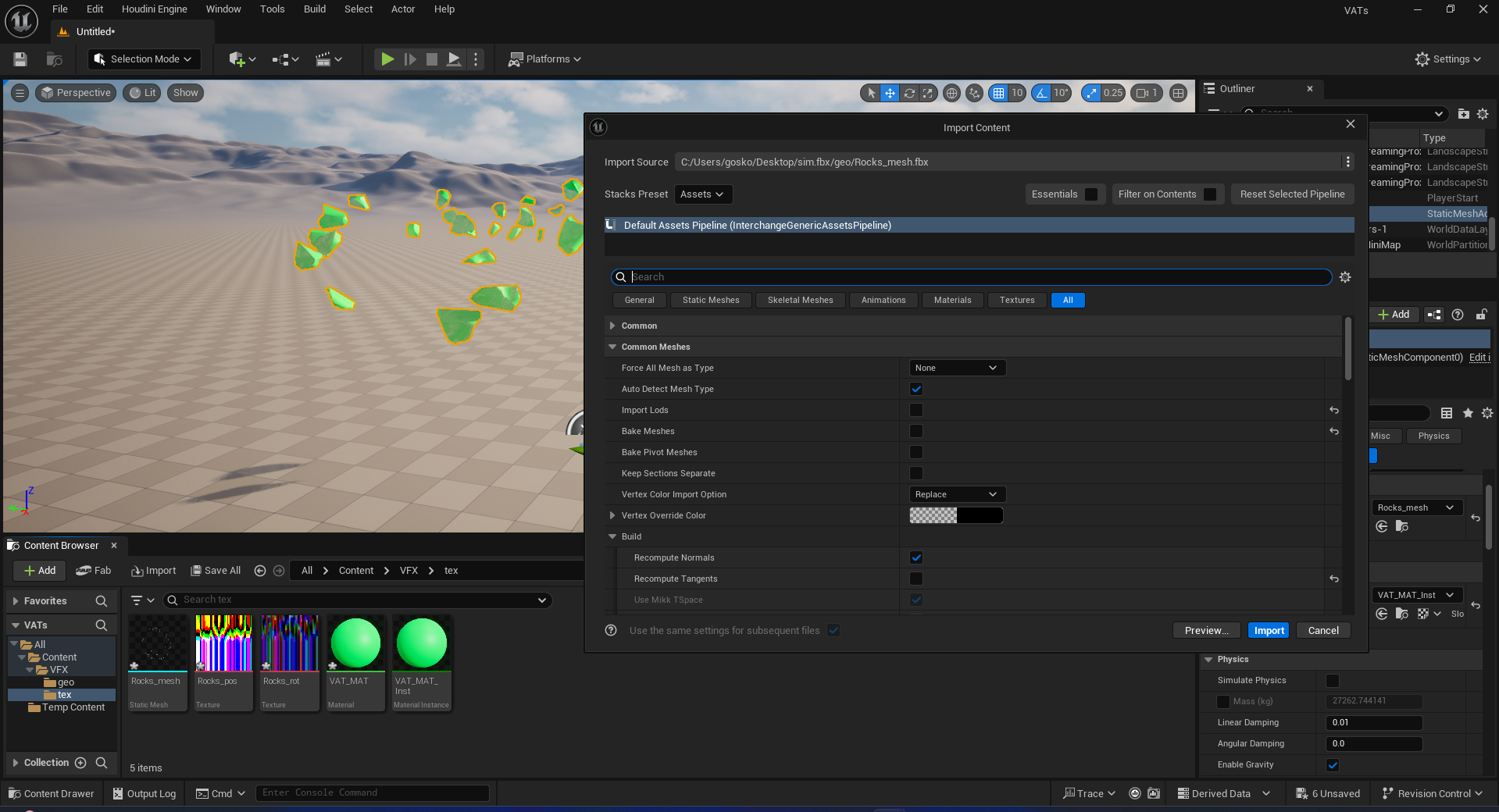Toggle Recompute Normals checkbox
1499x812 pixels.
(x=916, y=557)
